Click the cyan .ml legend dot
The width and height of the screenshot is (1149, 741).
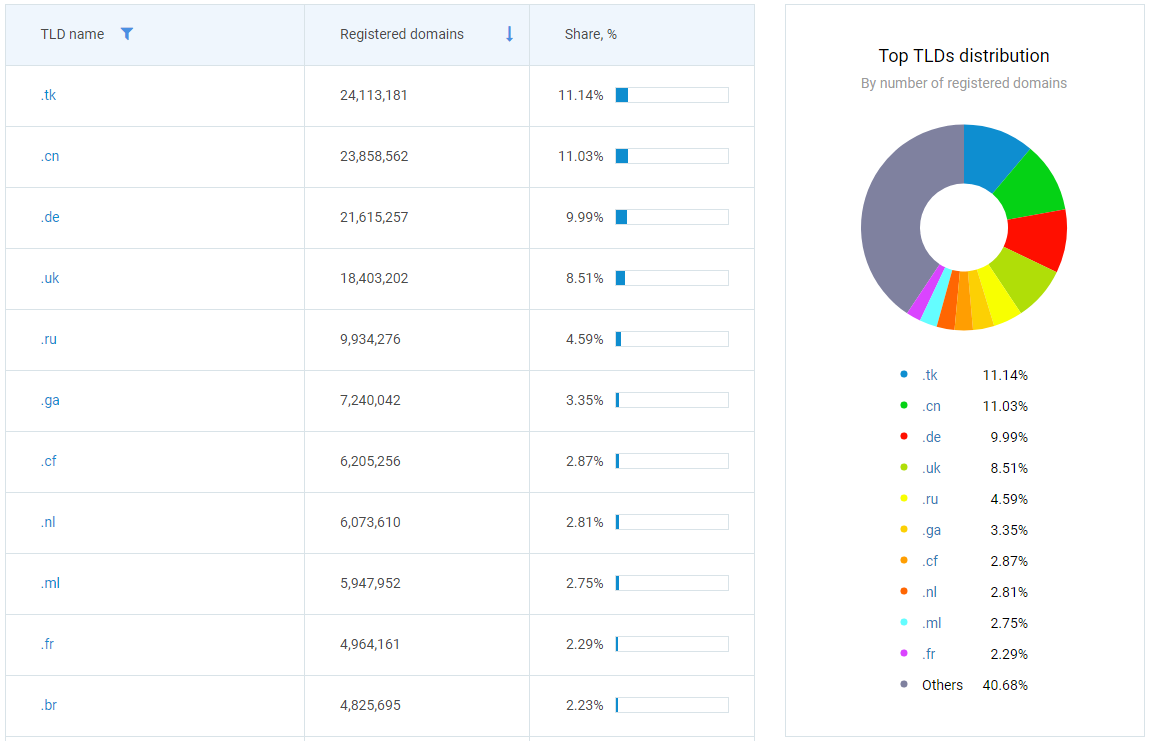coord(904,623)
